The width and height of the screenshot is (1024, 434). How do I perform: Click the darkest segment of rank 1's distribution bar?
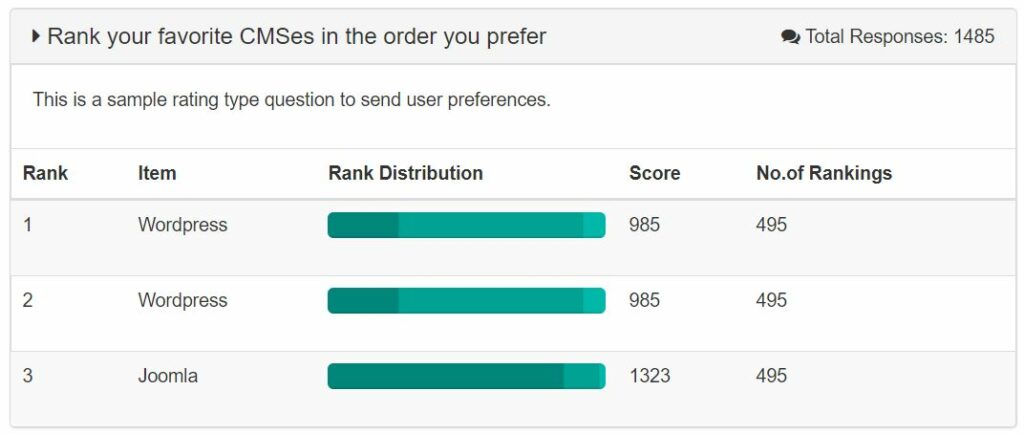(363, 225)
